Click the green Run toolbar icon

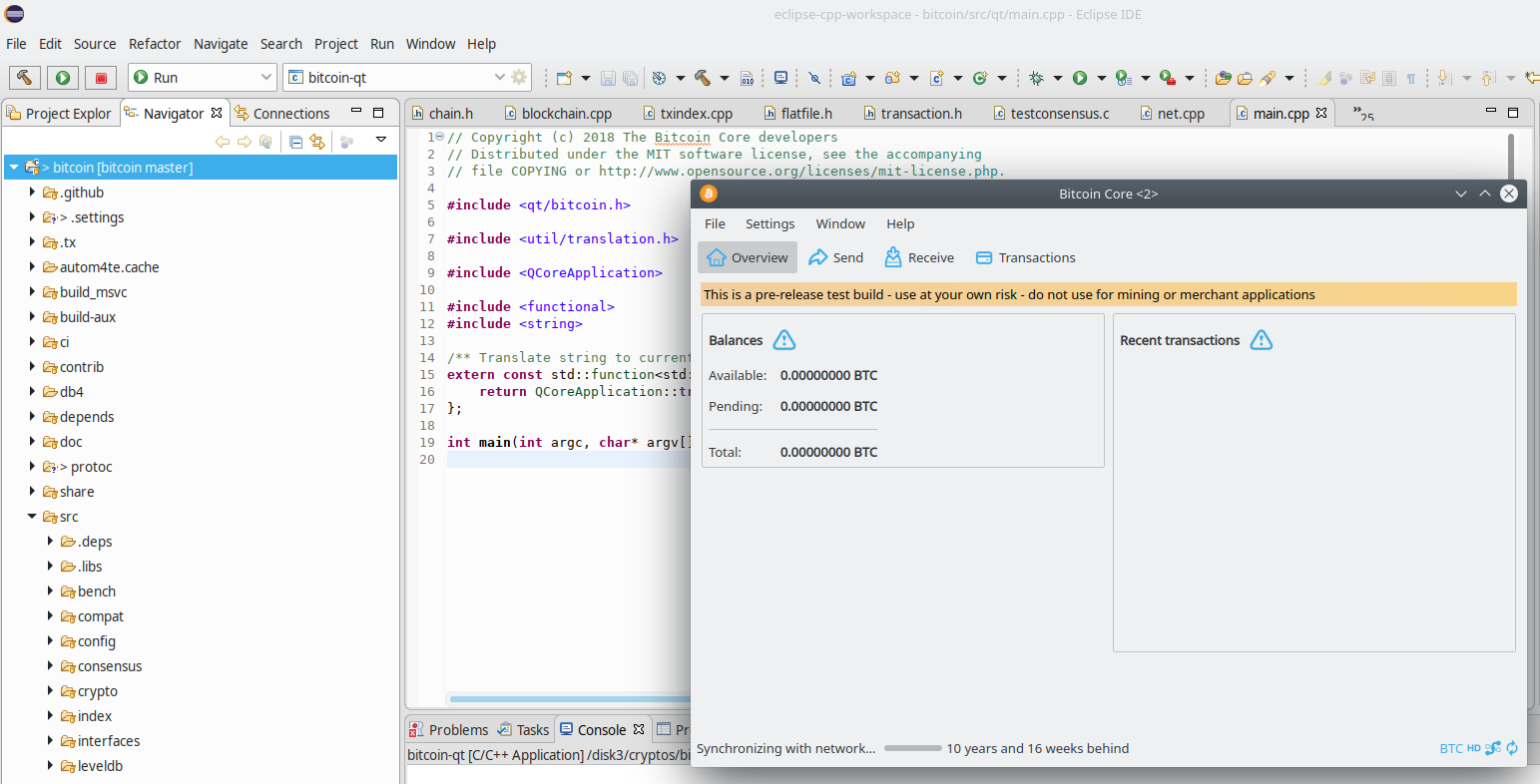(x=1080, y=77)
